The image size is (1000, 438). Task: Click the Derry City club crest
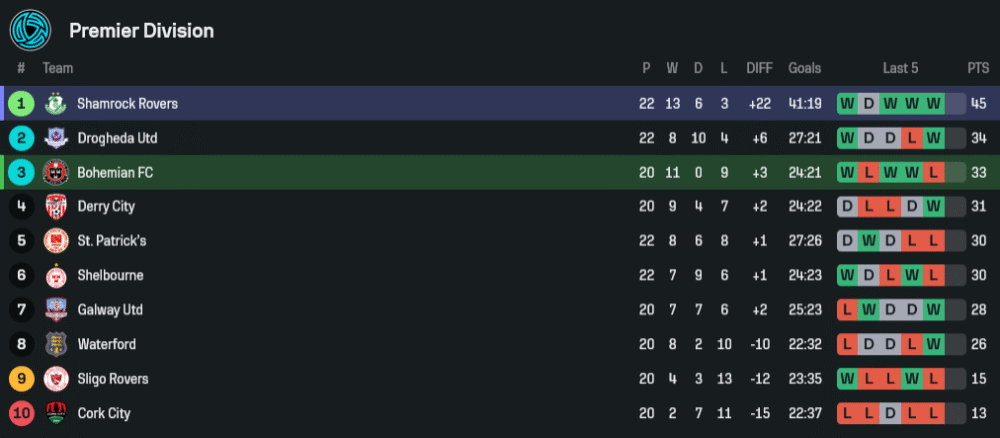point(55,207)
